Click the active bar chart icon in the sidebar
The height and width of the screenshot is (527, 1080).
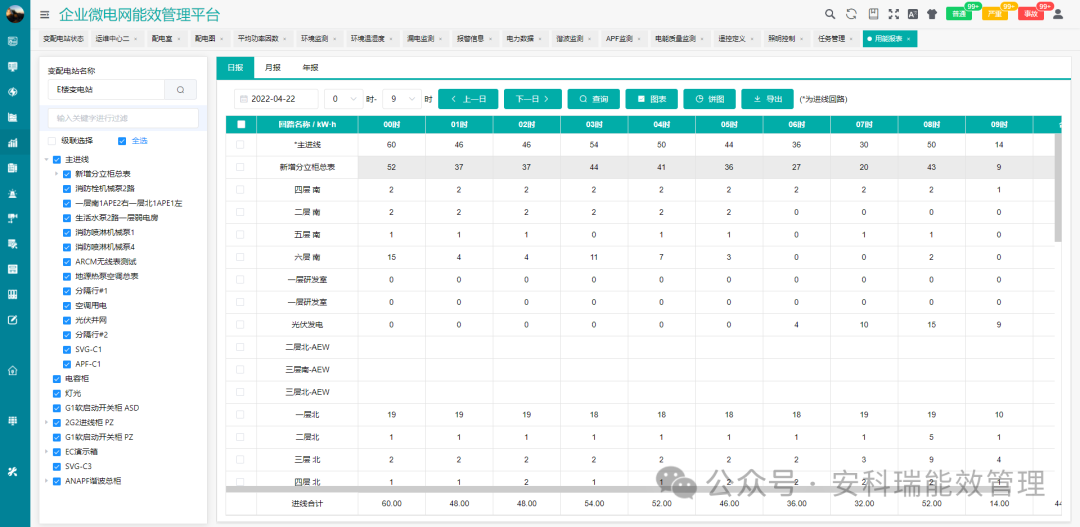tap(12, 143)
